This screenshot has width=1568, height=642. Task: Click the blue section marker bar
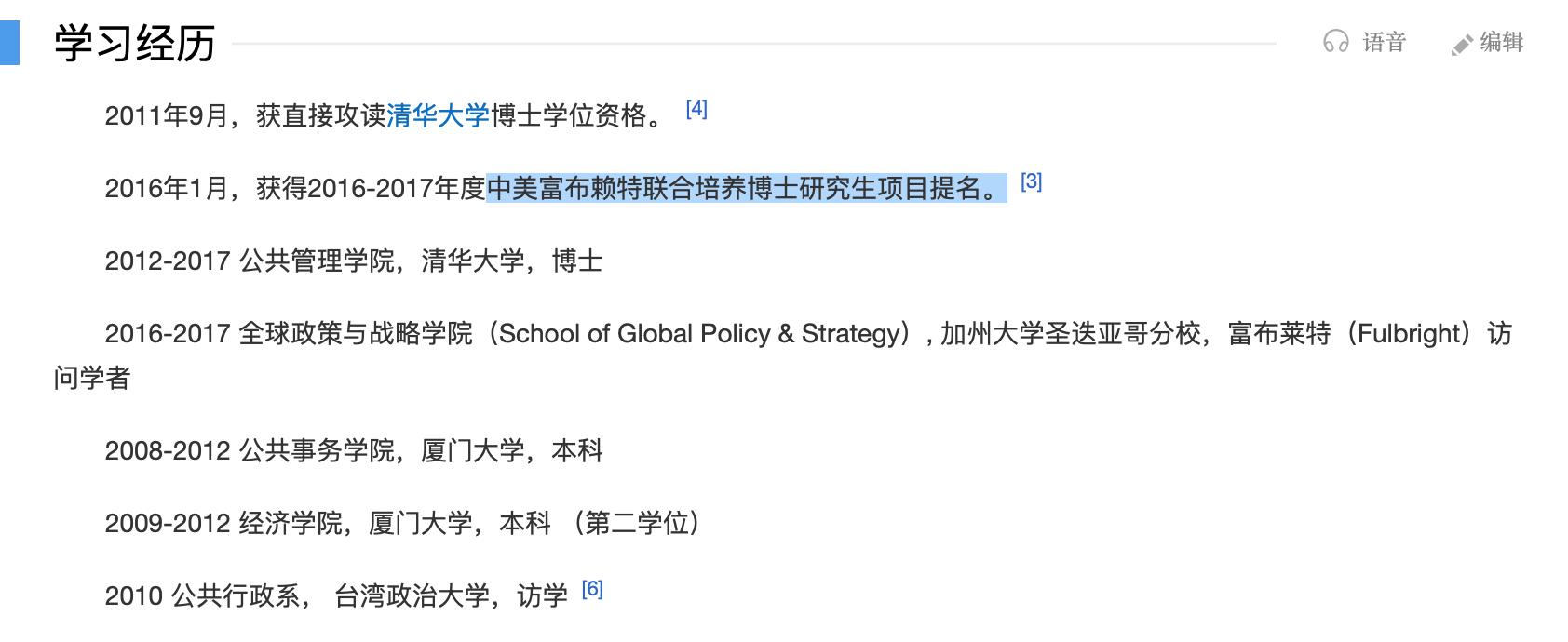pos(9,43)
